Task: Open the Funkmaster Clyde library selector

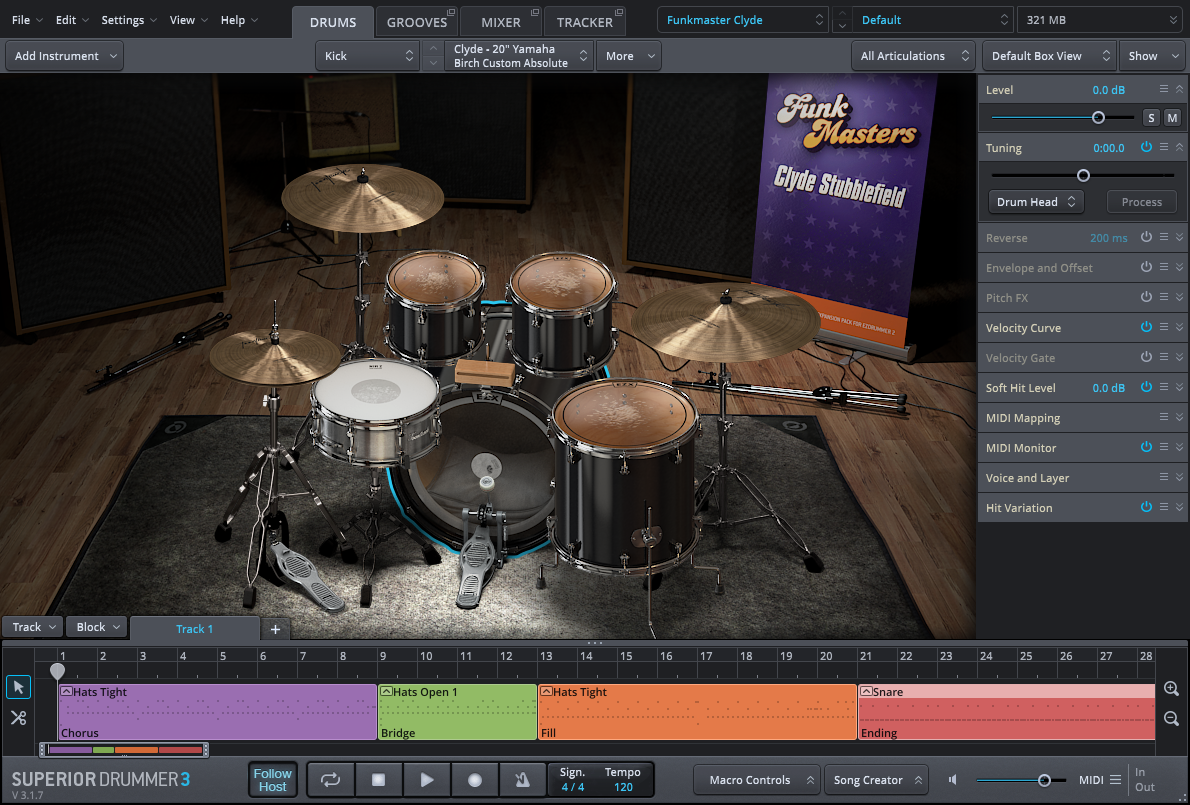Action: point(742,20)
